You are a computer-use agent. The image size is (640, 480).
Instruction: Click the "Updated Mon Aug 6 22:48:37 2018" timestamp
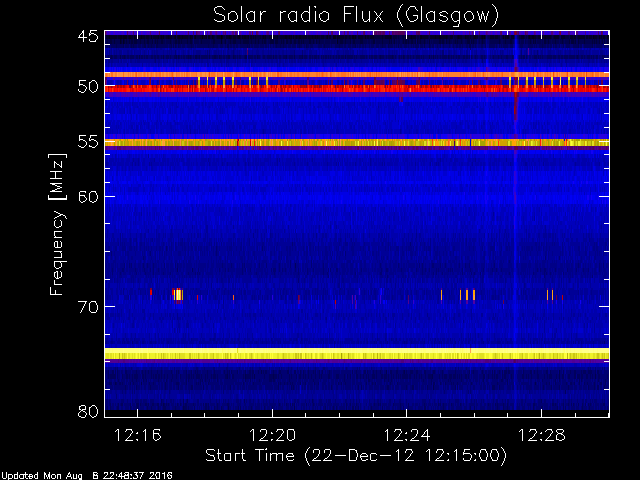pyautogui.click(x=87, y=476)
